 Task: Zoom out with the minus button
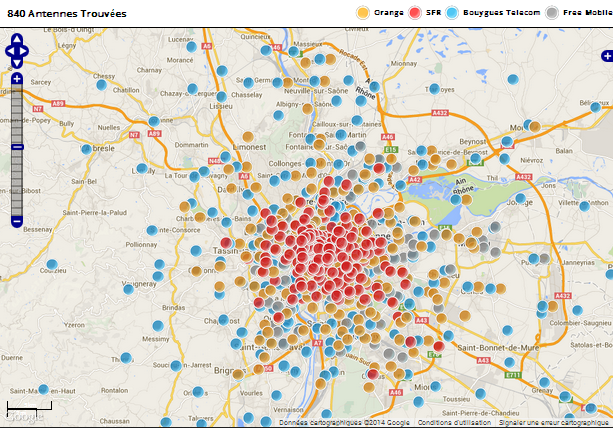pos(17,222)
